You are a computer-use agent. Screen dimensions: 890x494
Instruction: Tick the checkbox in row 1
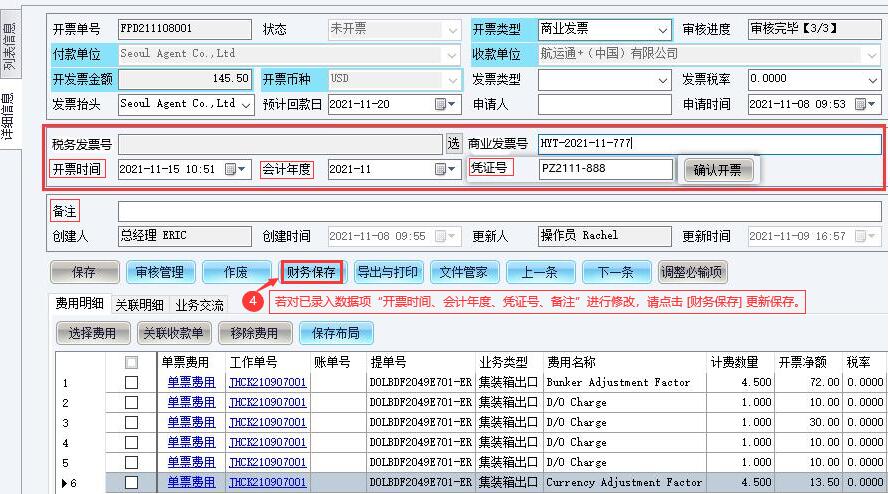point(131,382)
